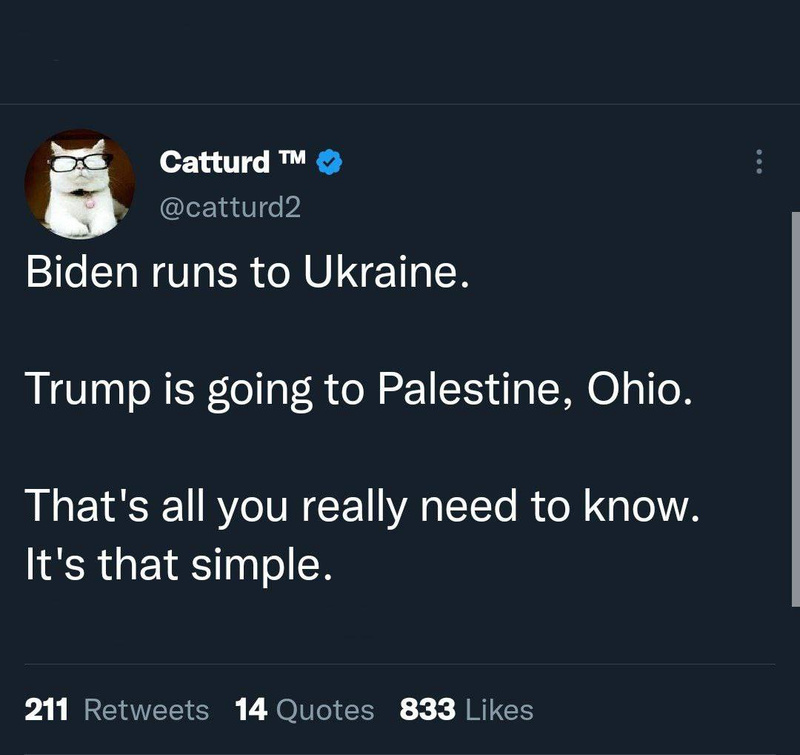View the Retweets list

coord(146,710)
